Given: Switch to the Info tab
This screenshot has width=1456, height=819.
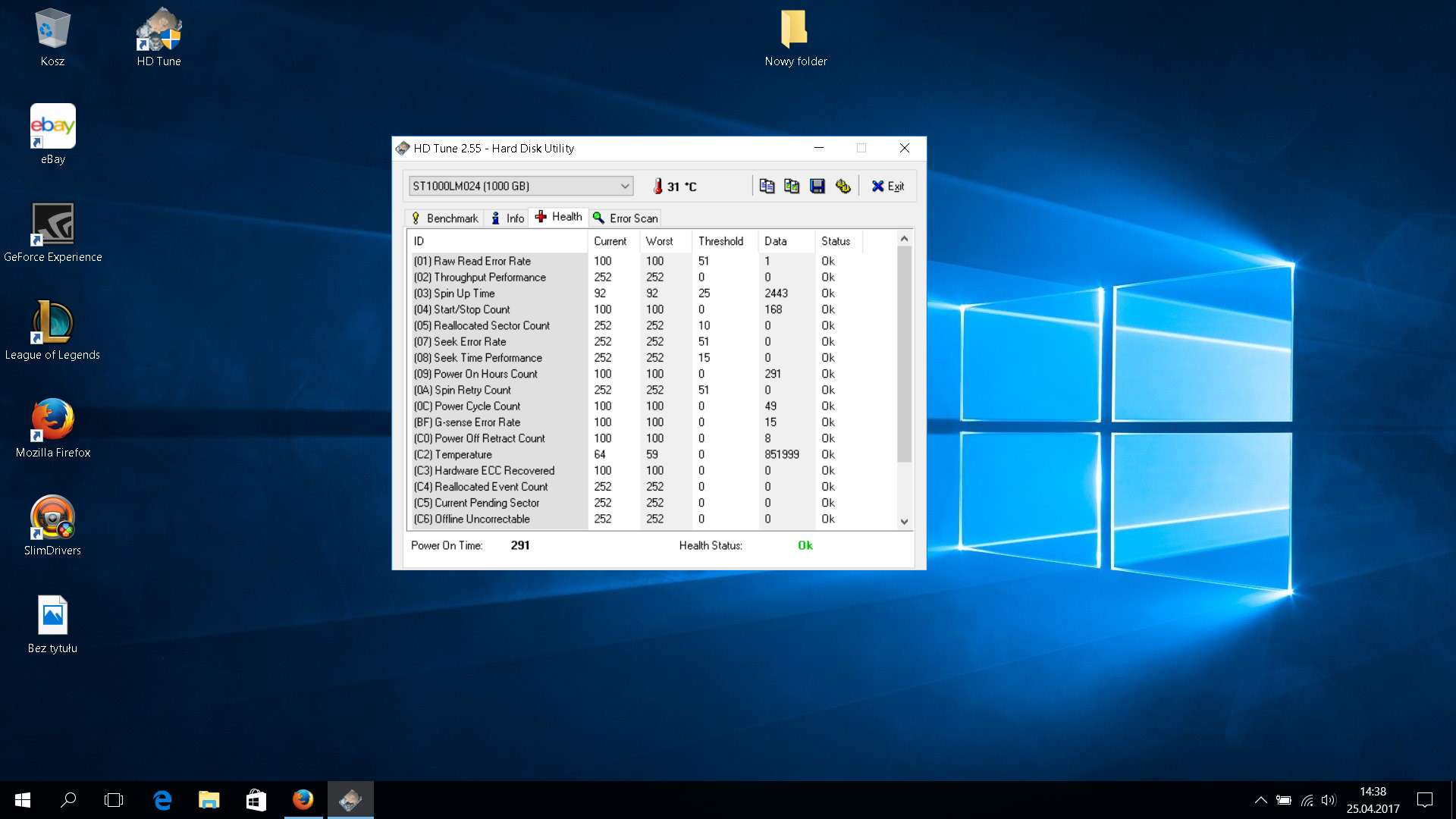Looking at the screenshot, I should tap(507, 218).
